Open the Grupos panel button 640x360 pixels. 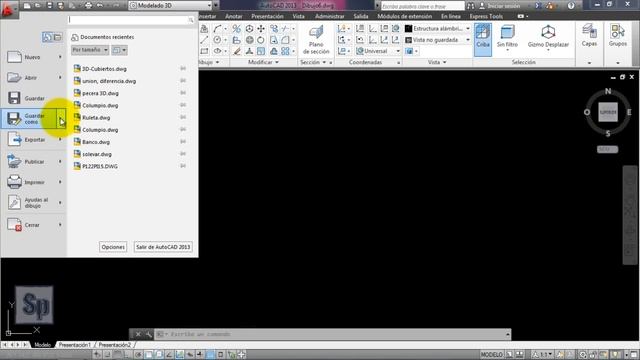pyautogui.click(x=618, y=36)
